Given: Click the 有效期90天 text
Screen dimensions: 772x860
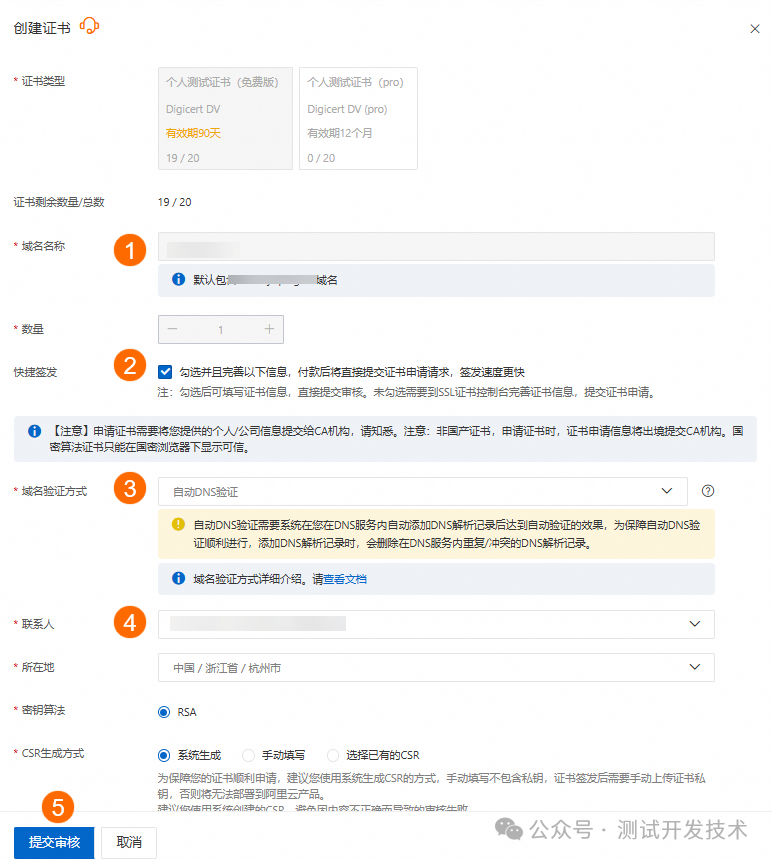Looking at the screenshot, I should click(193, 133).
